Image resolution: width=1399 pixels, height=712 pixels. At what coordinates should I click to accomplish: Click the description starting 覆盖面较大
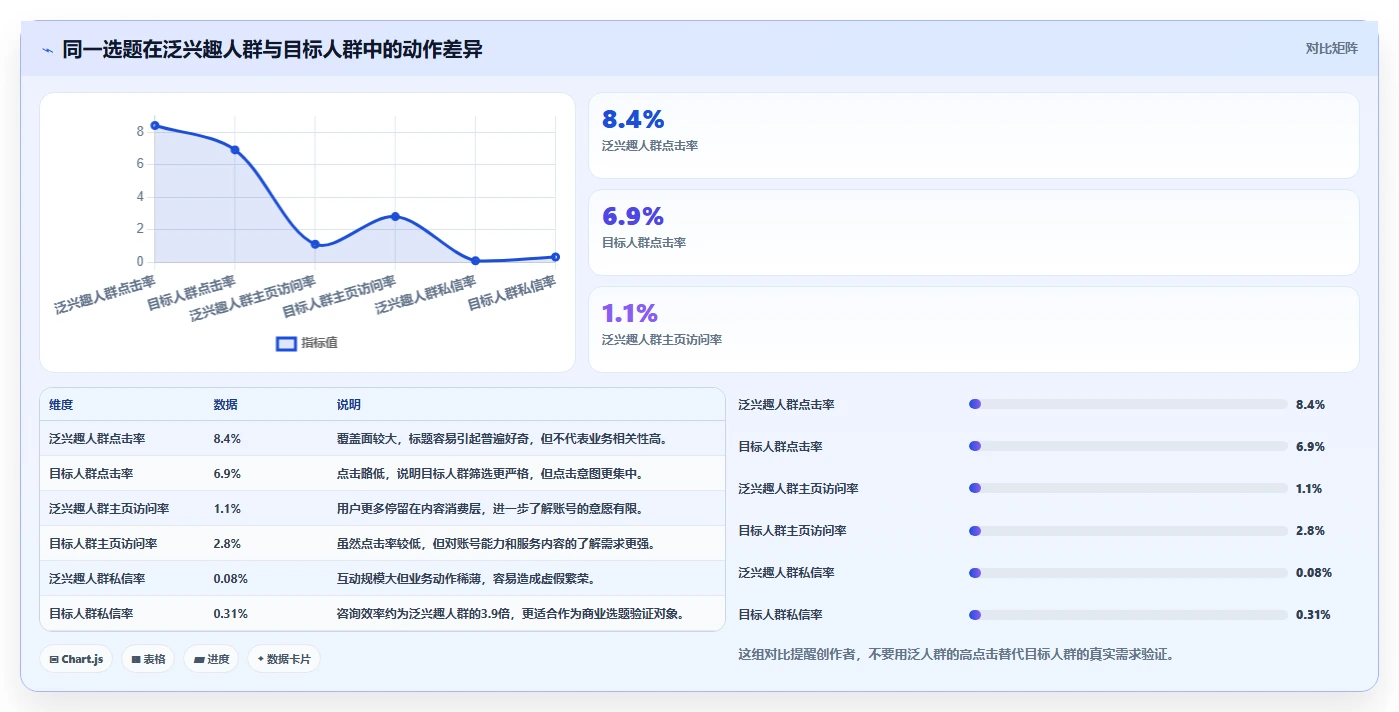[x=503, y=438]
